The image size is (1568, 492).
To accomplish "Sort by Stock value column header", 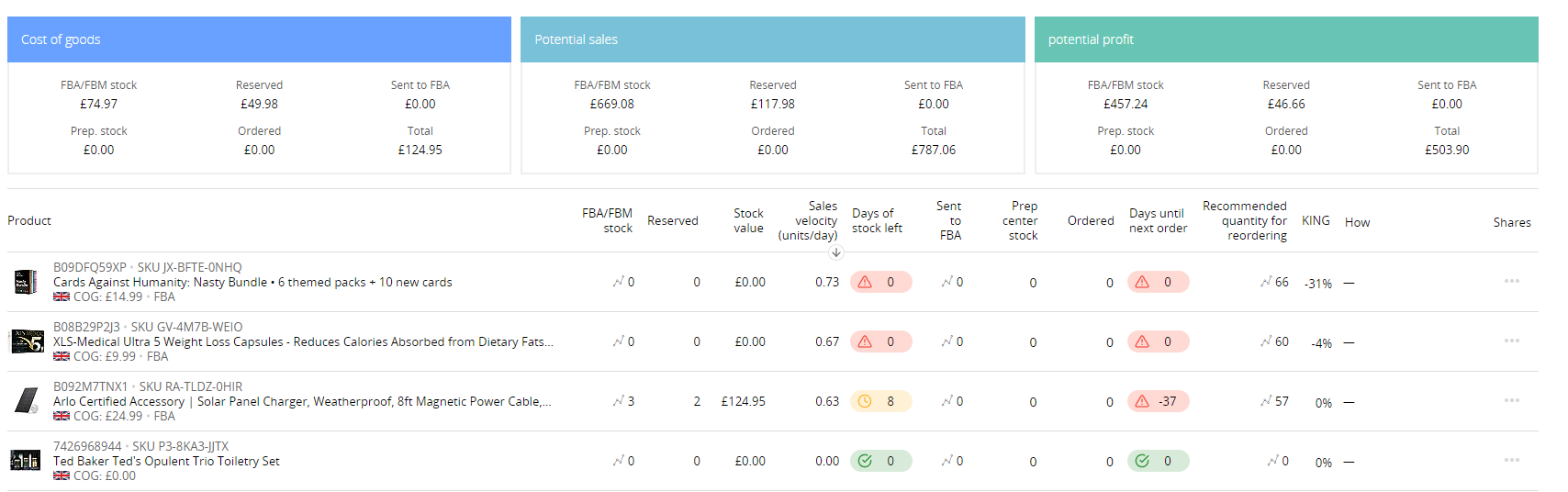I will (748, 220).
